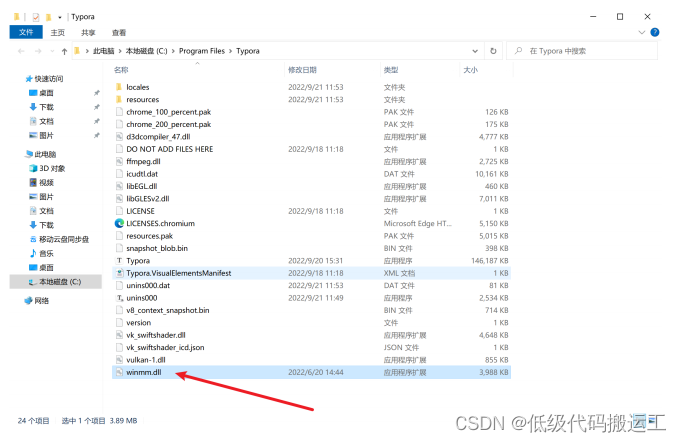The height and width of the screenshot is (442, 681).
Task: Open Videos folder in sidebar
Action: [x=41, y=182]
